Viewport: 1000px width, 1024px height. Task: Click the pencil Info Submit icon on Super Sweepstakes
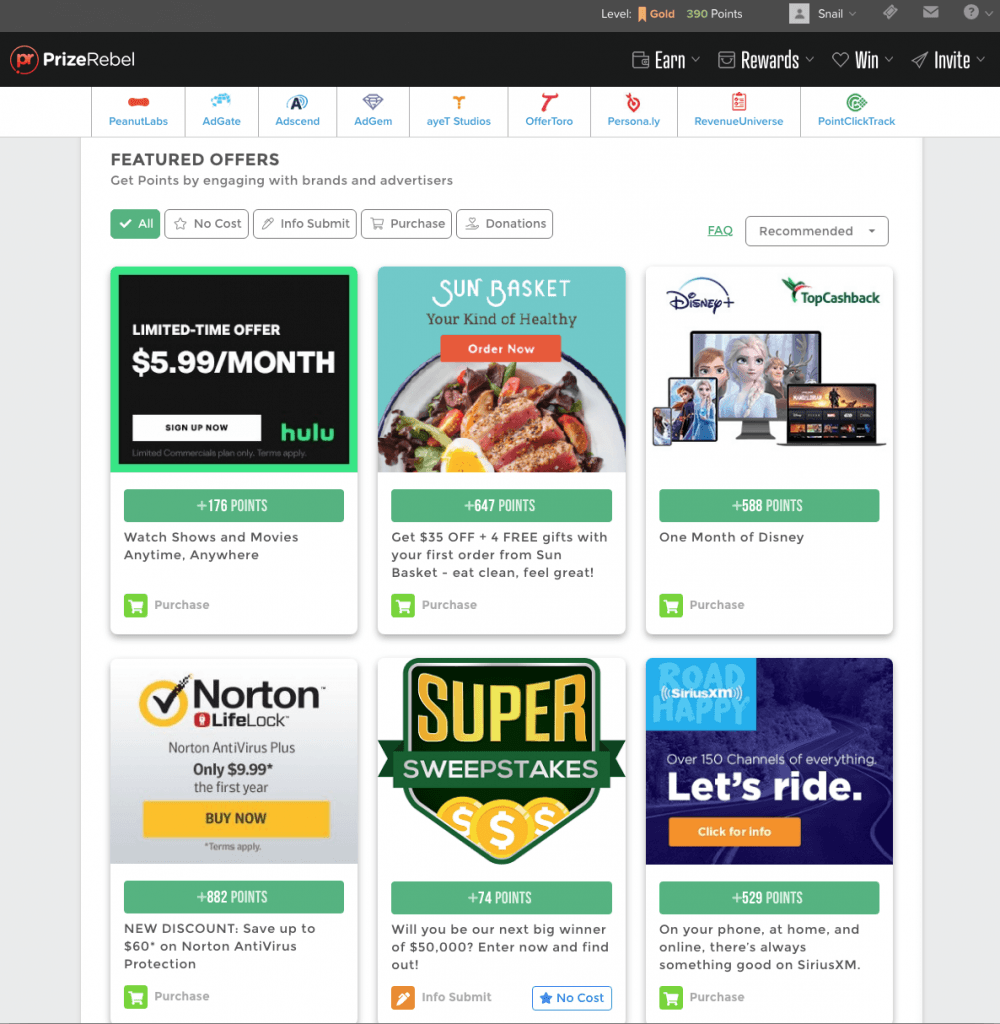pos(403,997)
